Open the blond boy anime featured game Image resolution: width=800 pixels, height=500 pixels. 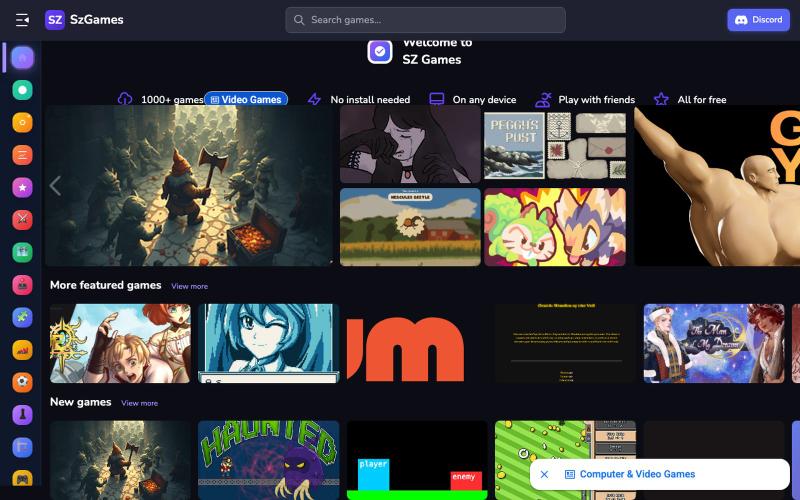point(120,343)
